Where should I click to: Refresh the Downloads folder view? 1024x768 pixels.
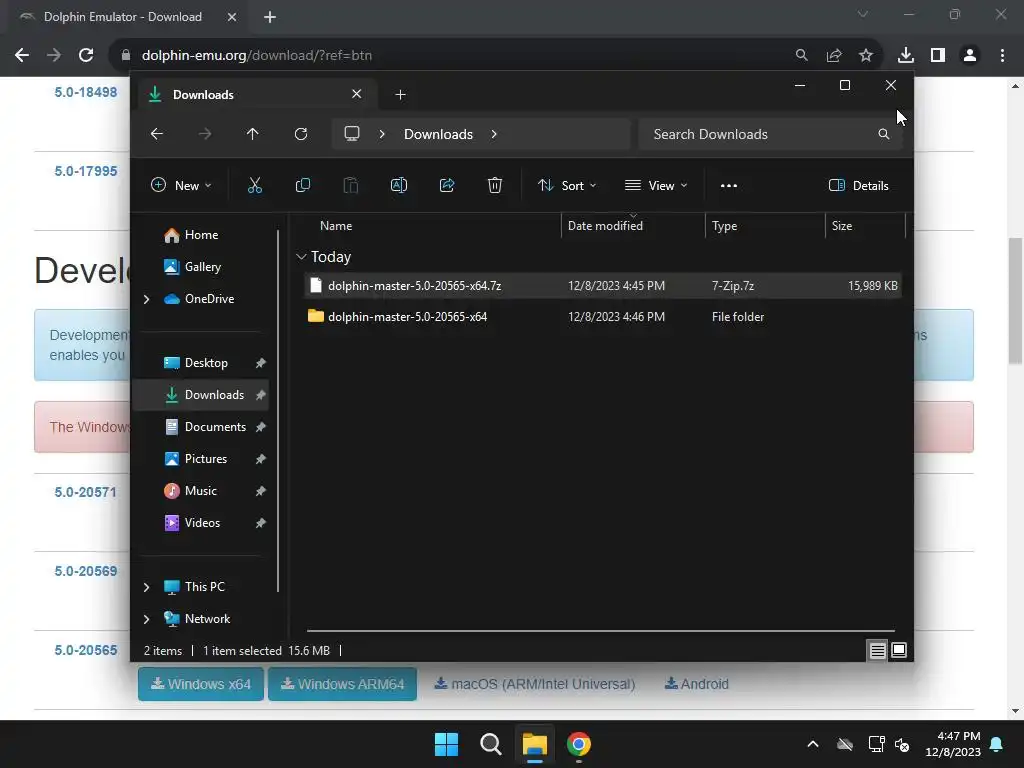click(300, 134)
